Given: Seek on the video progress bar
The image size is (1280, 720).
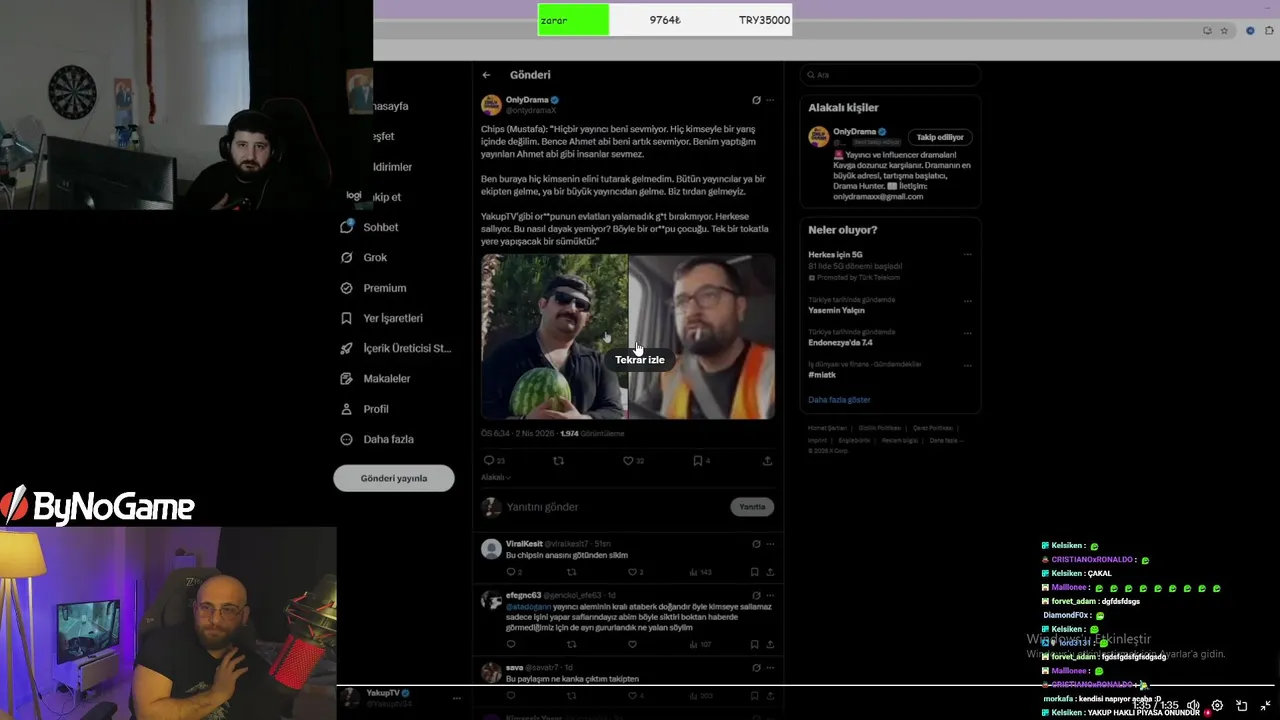Looking at the screenshot, I should point(808,686).
